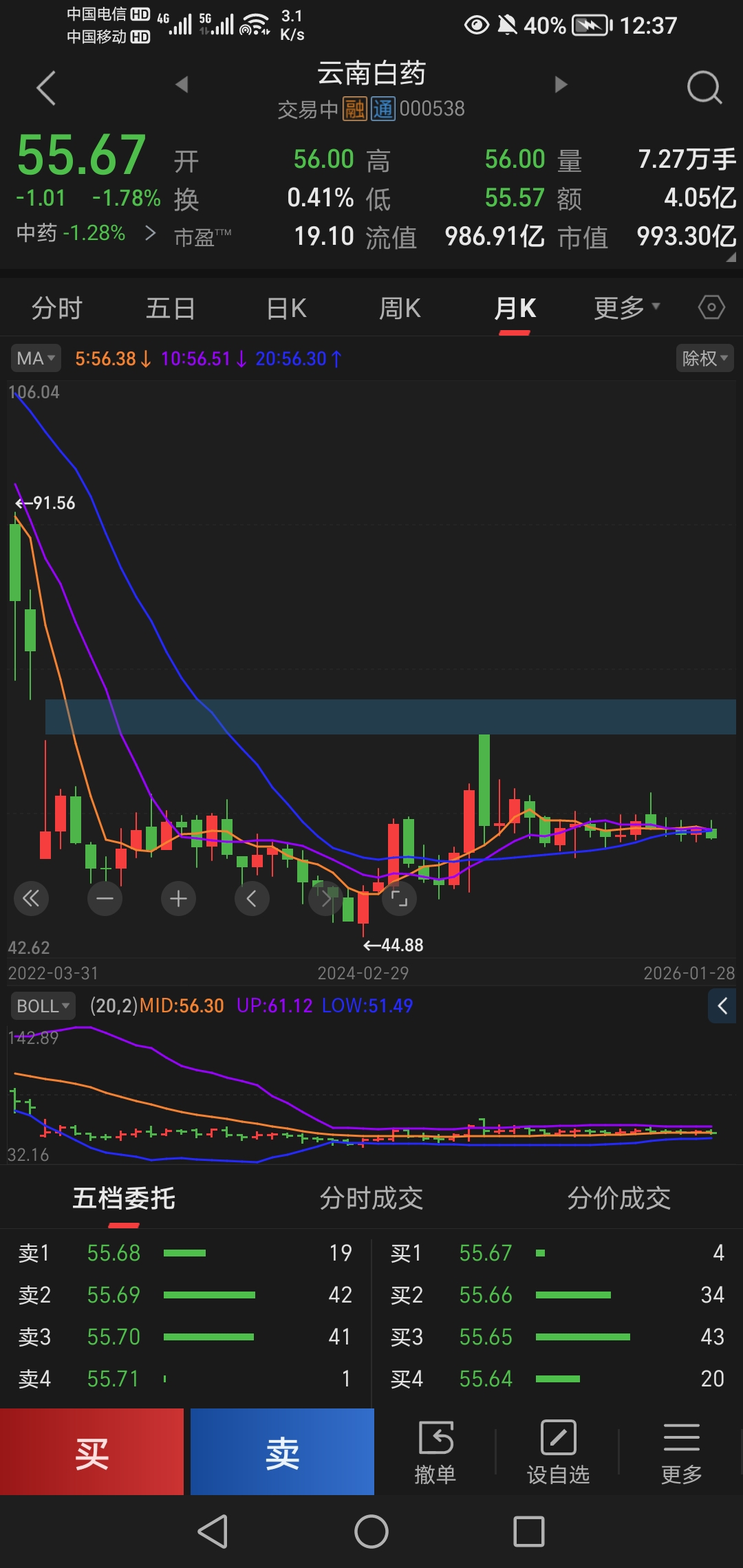Tap the red 买 buy button
Viewport: 743px width, 1568px height.
coord(92,1452)
